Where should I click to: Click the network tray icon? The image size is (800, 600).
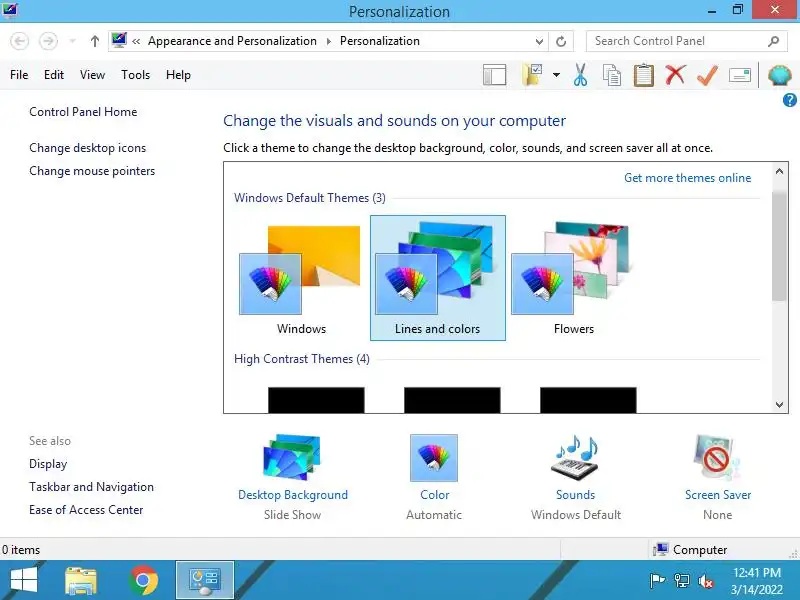coord(682,581)
